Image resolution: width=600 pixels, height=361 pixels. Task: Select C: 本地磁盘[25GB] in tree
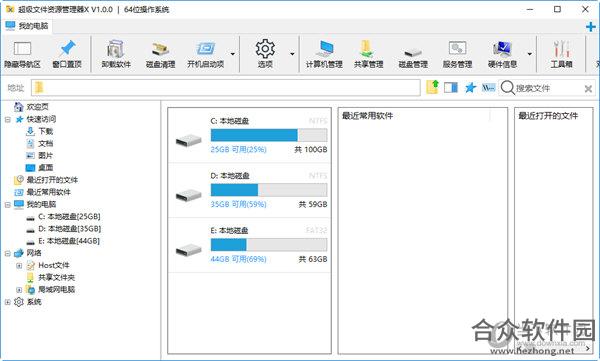tap(69, 217)
